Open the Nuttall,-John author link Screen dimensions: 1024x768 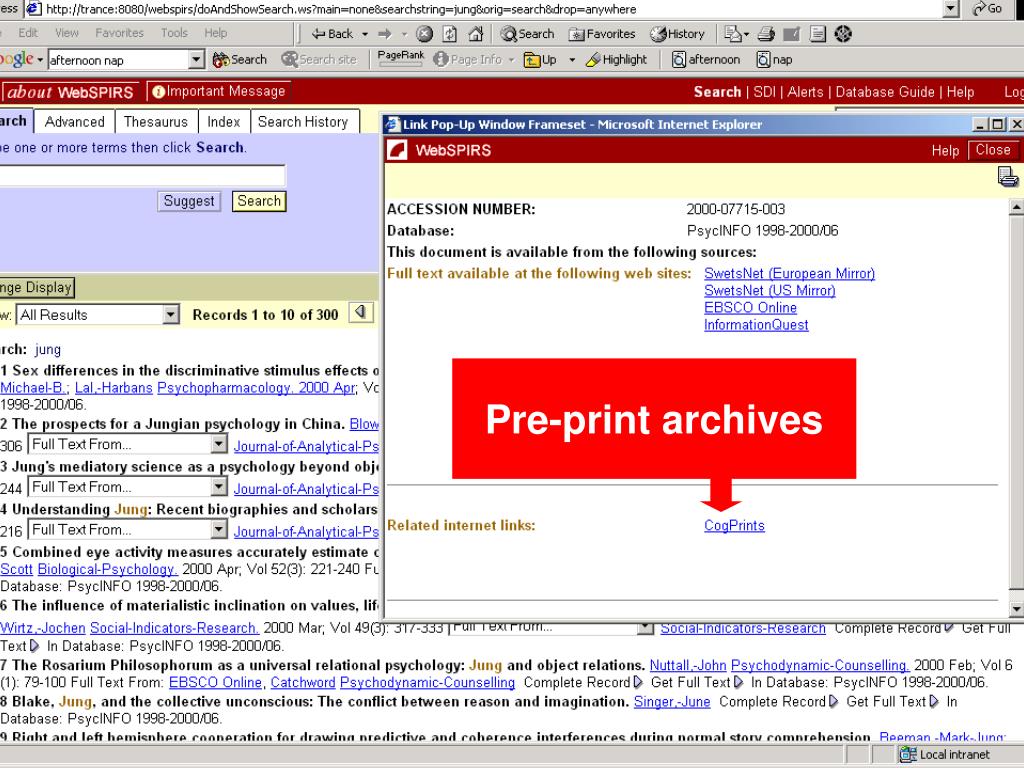coord(688,665)
